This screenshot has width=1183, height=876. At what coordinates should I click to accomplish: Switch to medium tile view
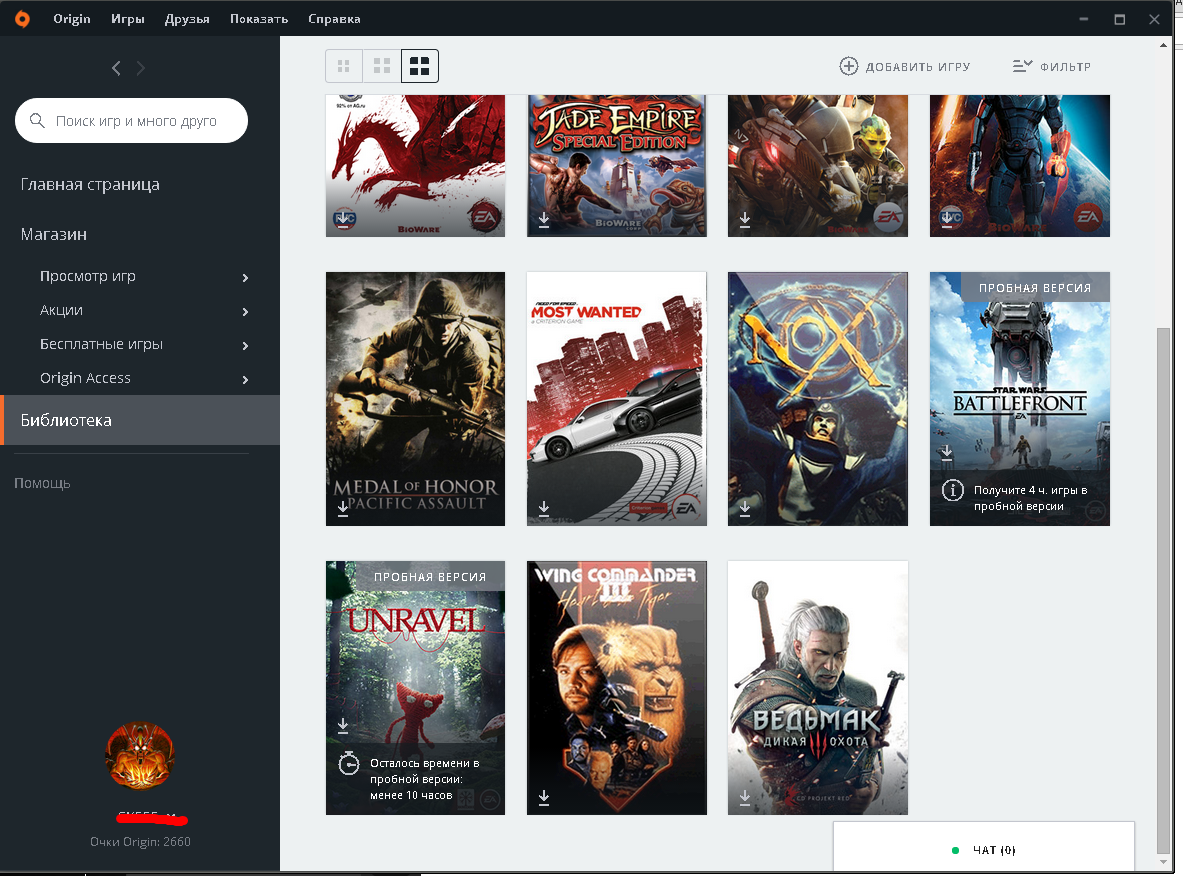click(x=381, y=66)
